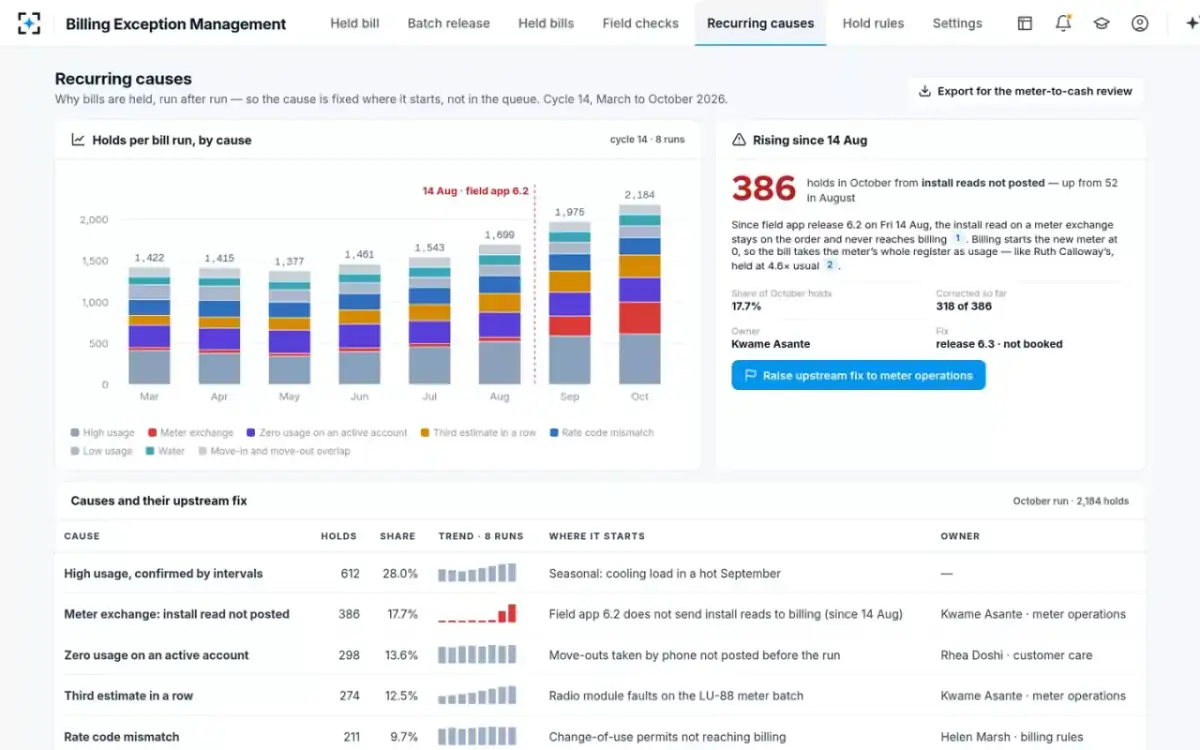Click 'Change-of-use permits not reaching billing'
1200x750 pixels.
667,737
